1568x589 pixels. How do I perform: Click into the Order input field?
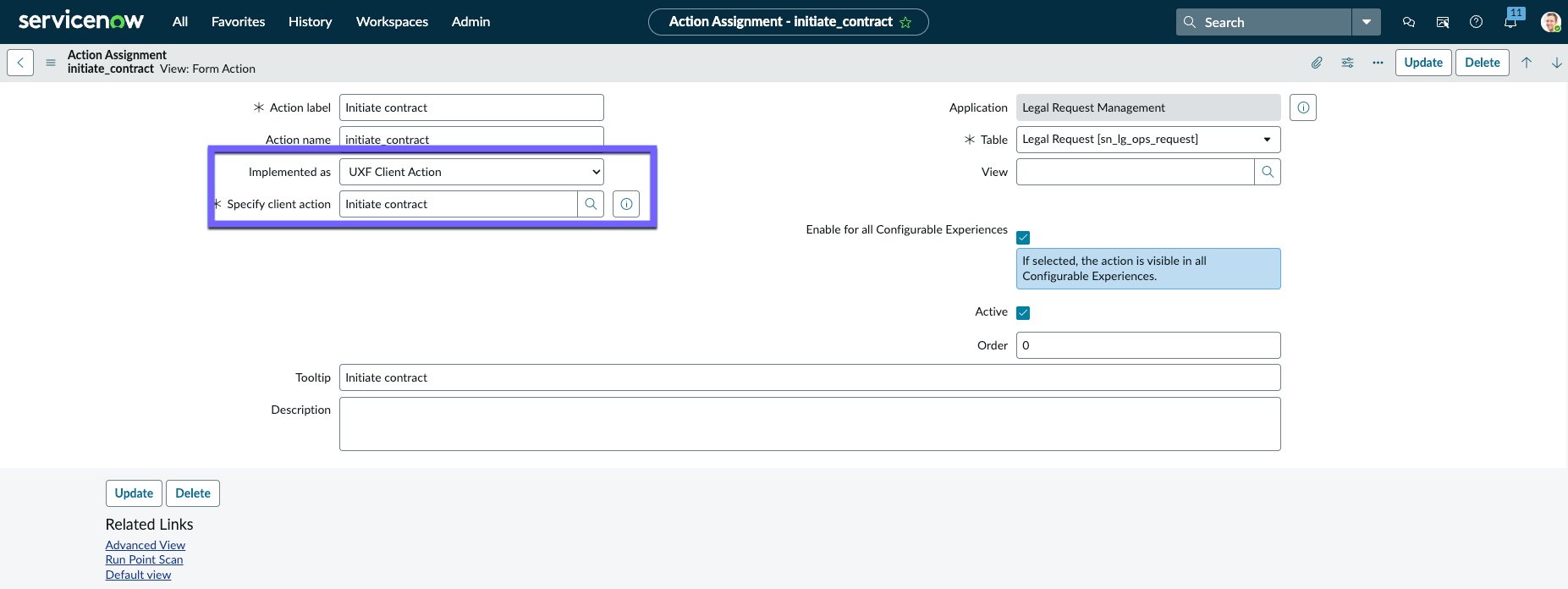coord(1148,345)
